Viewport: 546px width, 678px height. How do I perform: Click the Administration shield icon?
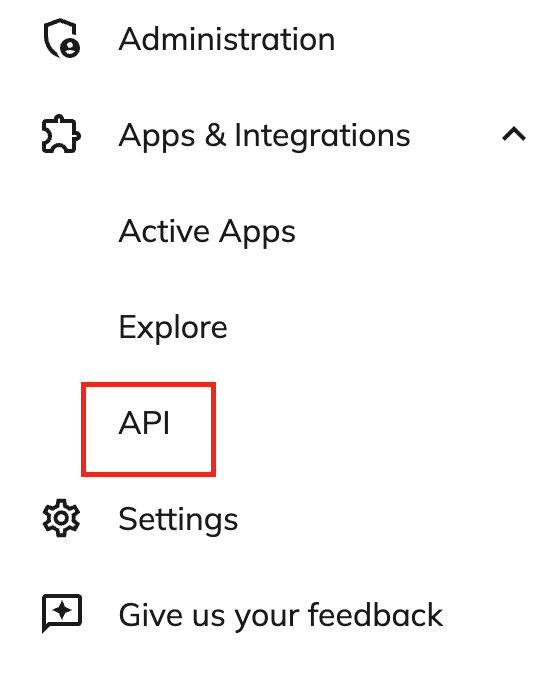pyautogui.click(x=61, y=38)
